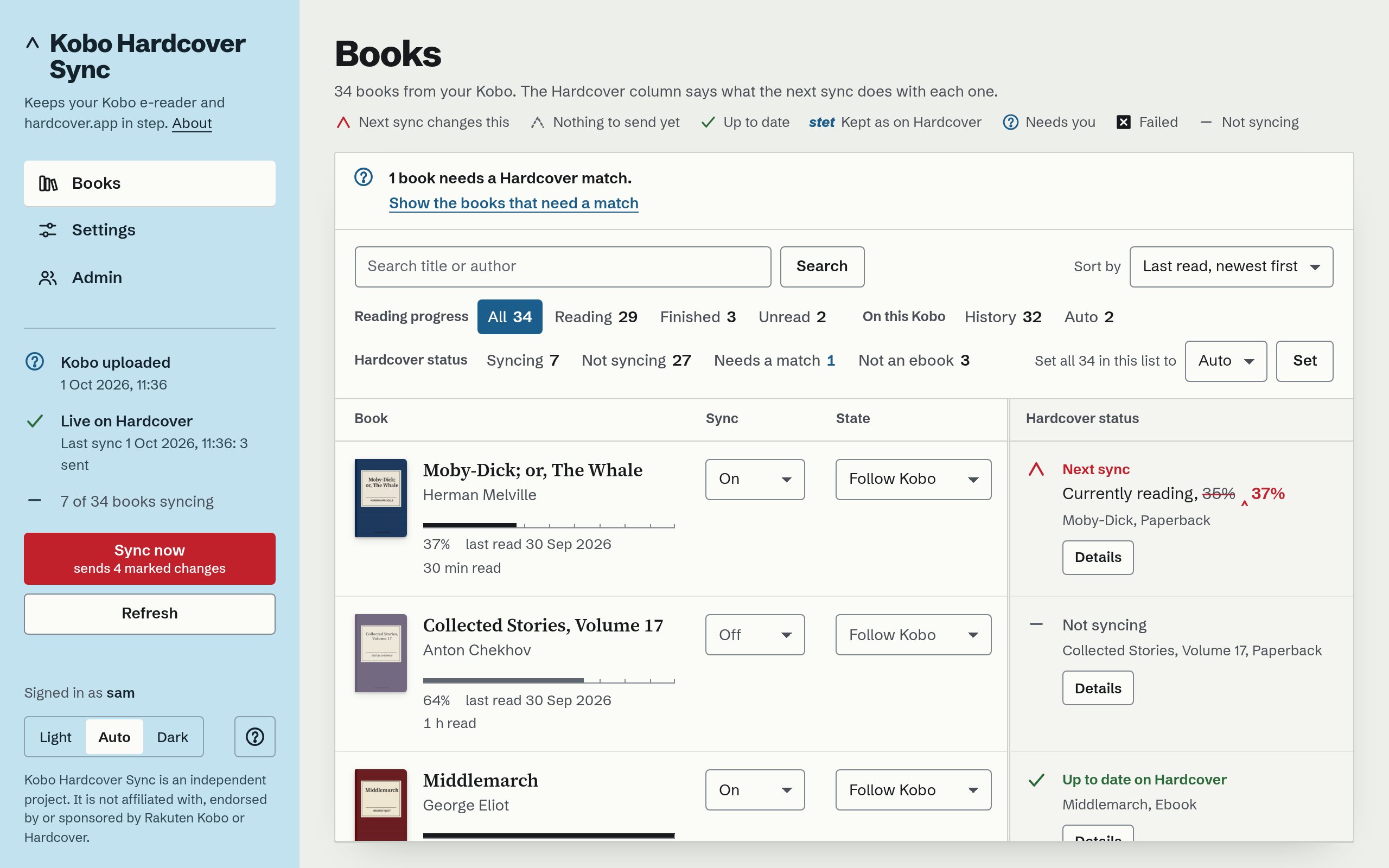Click the dash icon in Collected Stories Hardcover status

click(1036, 624)
